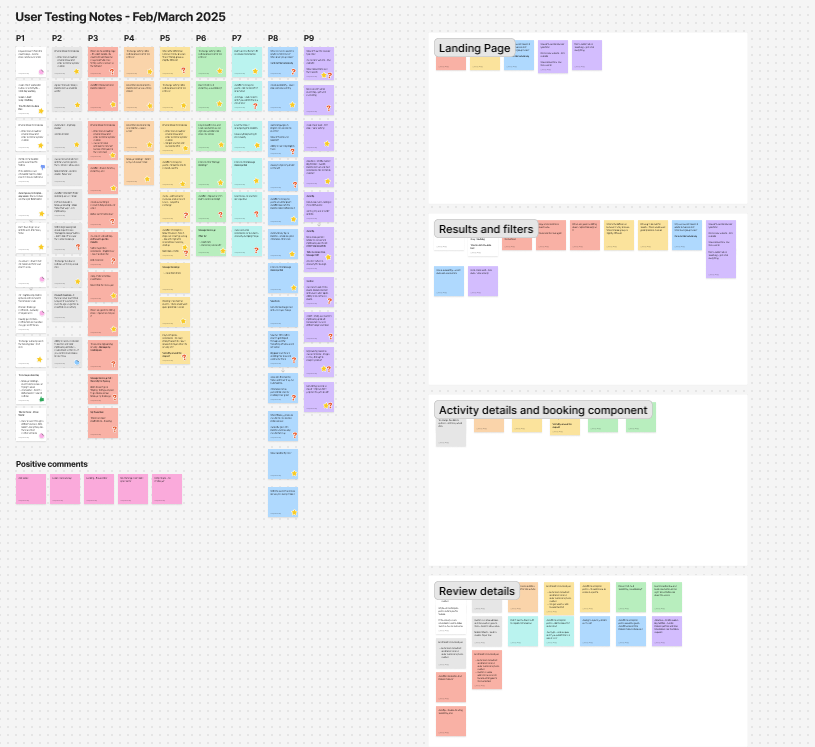
Task: Click the question mark stamp on P5's first note
Action: [x=183, y=71]
